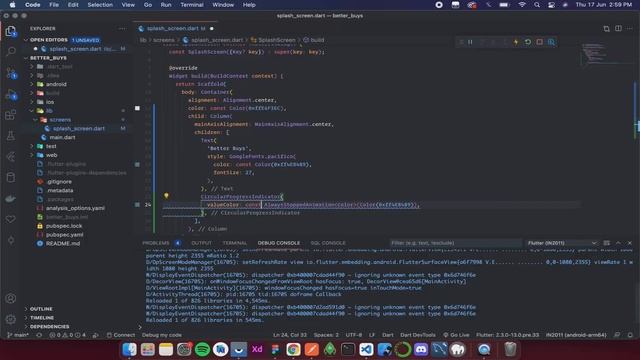
Task: Open analysis_options.yaml file
Action: tap(75, 208)
